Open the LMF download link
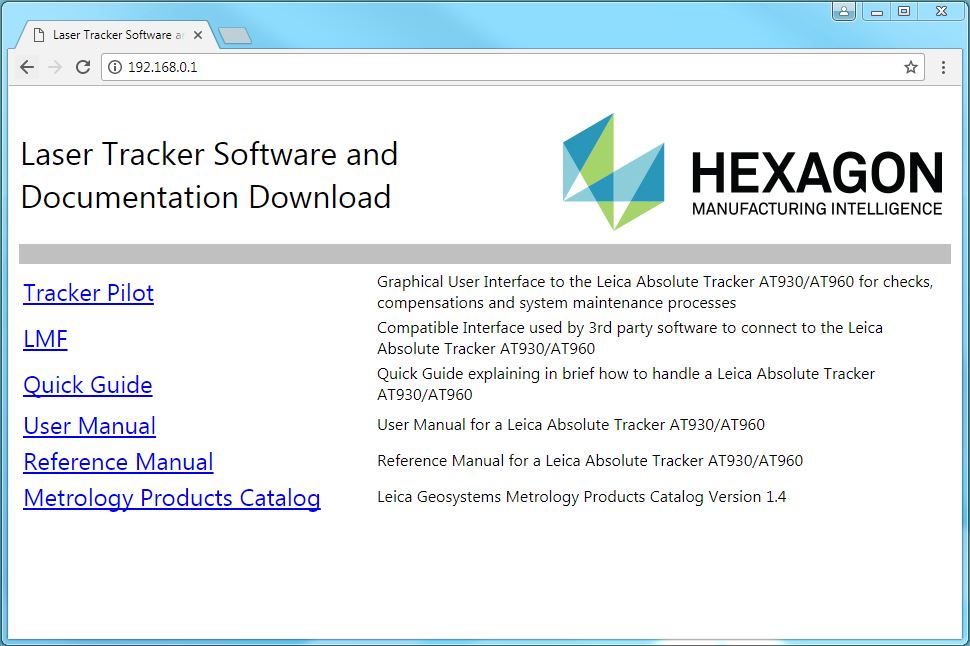970x646 pixels. (45, 339)
